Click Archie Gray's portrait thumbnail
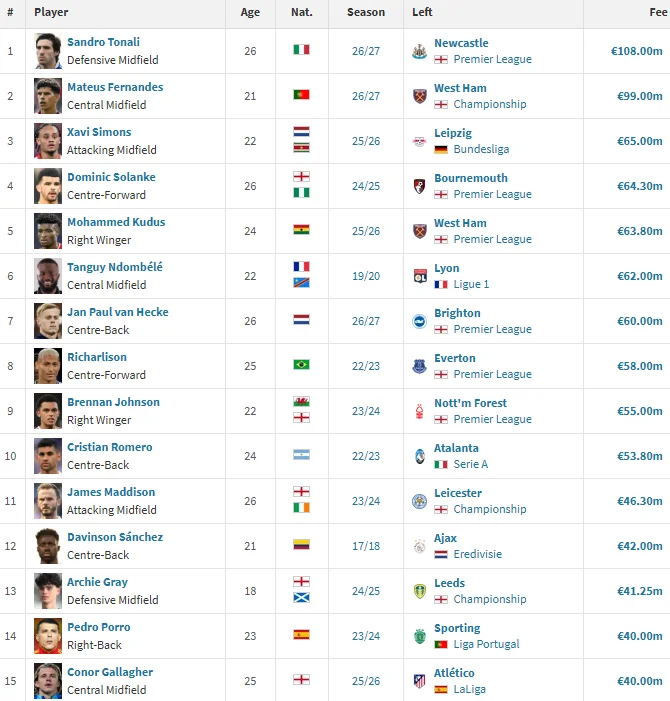 coord(48,591)
